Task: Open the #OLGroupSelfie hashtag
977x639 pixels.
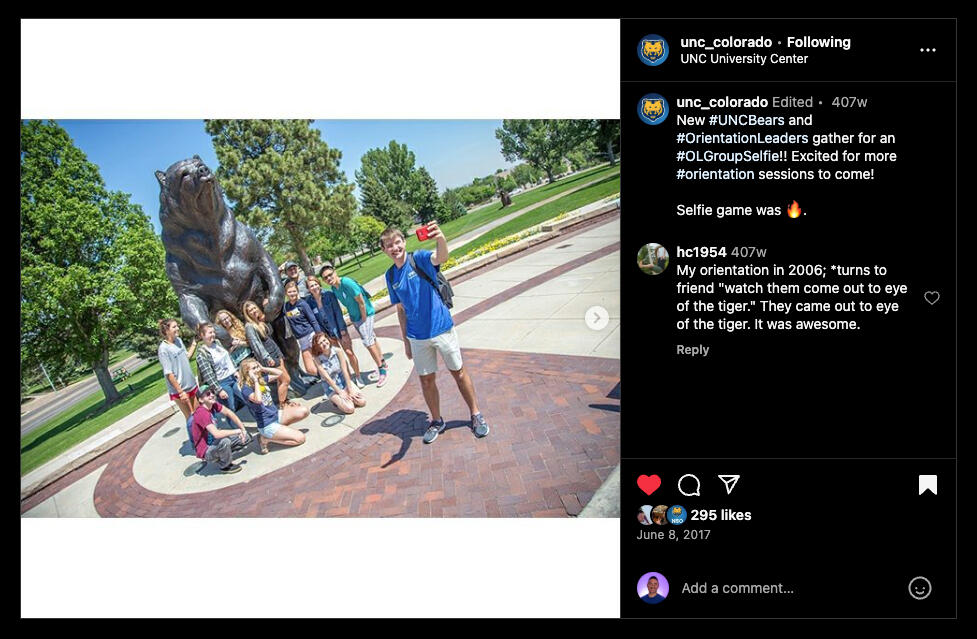Action: tap(727, 156)
